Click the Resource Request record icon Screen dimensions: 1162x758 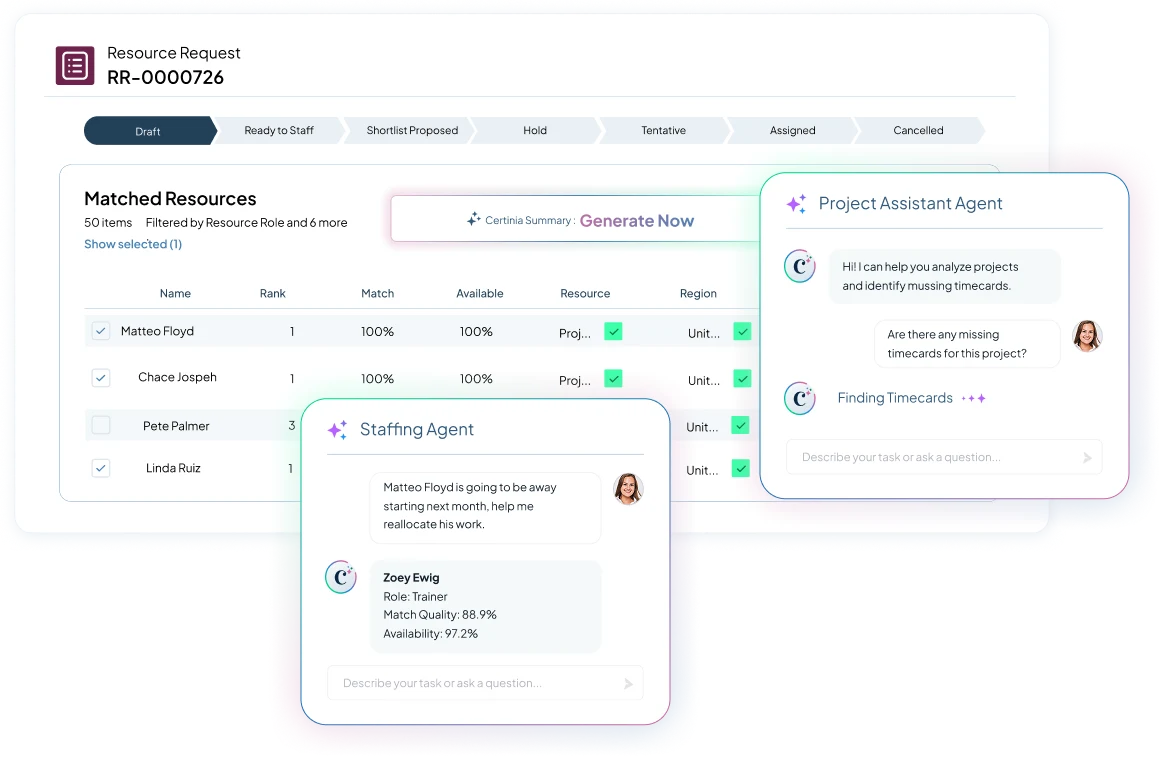coord(75,66)
